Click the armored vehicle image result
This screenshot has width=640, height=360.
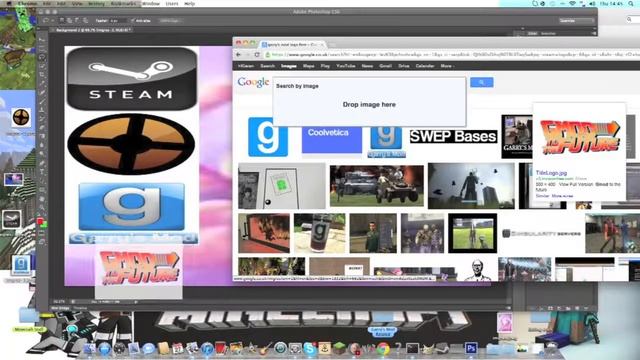click(x=376, y=186)
